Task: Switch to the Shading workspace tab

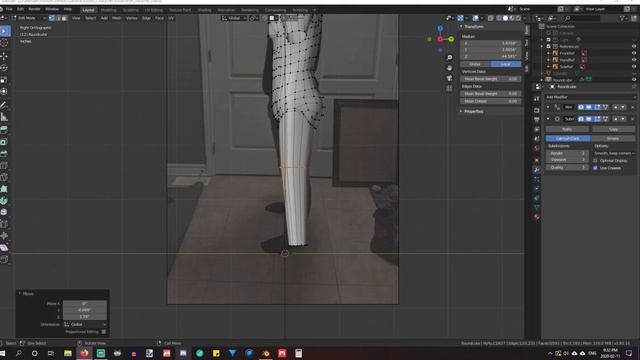Action: [x=204, y=10]
